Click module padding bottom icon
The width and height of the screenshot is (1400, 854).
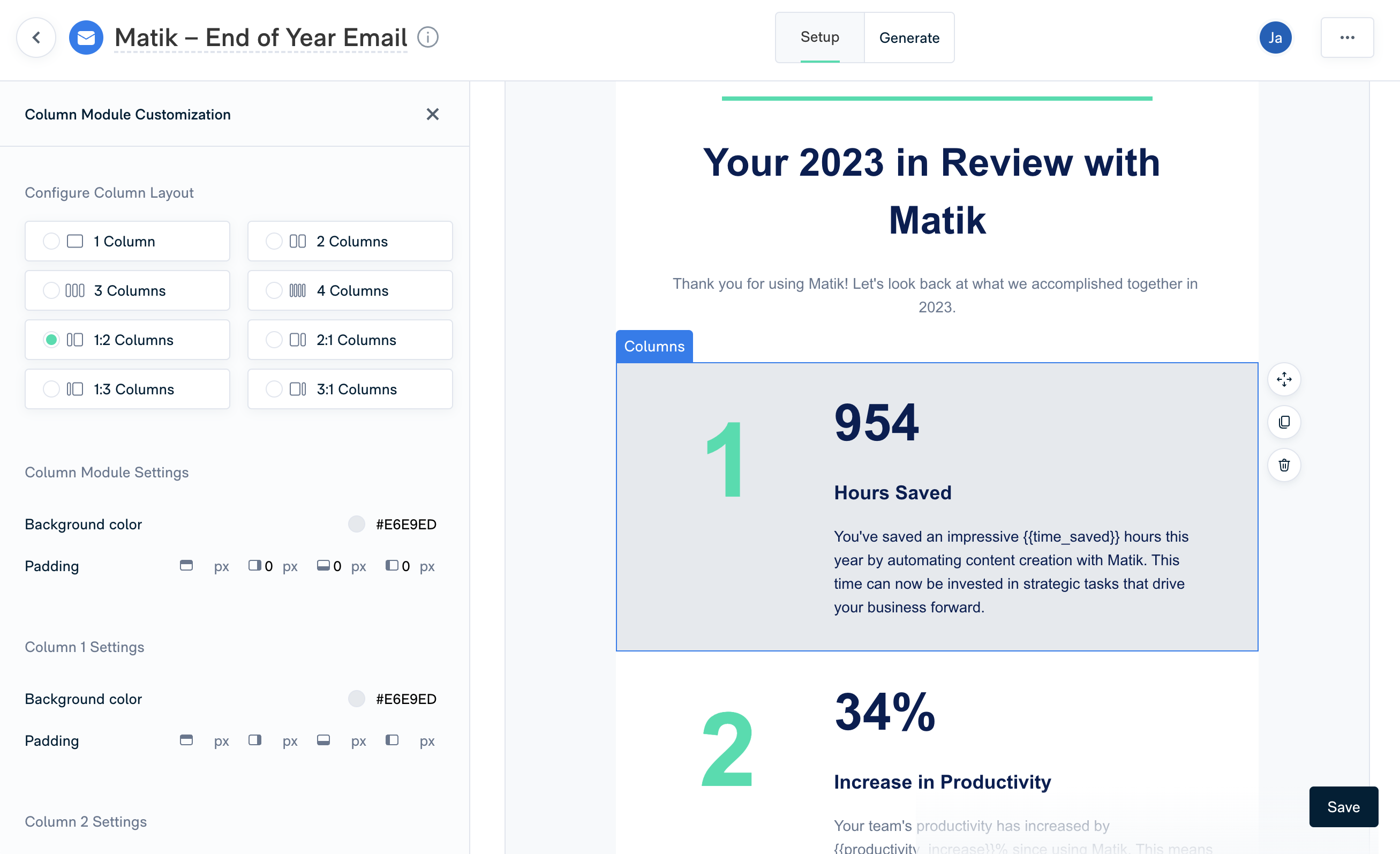pos(323,565)
